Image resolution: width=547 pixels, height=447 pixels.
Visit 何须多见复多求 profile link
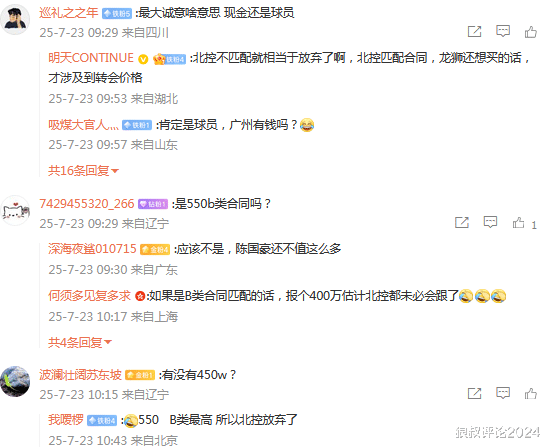pos(89,296)
